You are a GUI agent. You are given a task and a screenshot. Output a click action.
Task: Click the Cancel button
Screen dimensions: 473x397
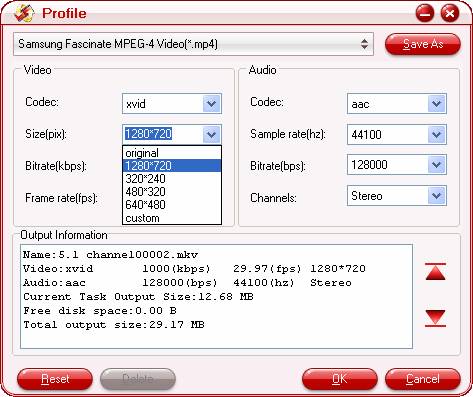(423, 379)
